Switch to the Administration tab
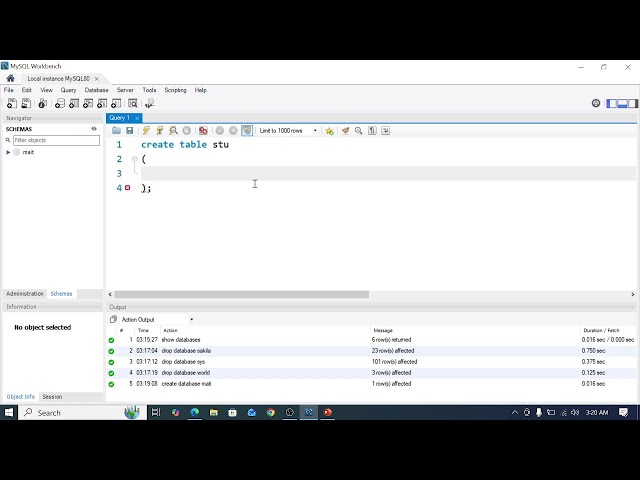 [x=24, y=294]
